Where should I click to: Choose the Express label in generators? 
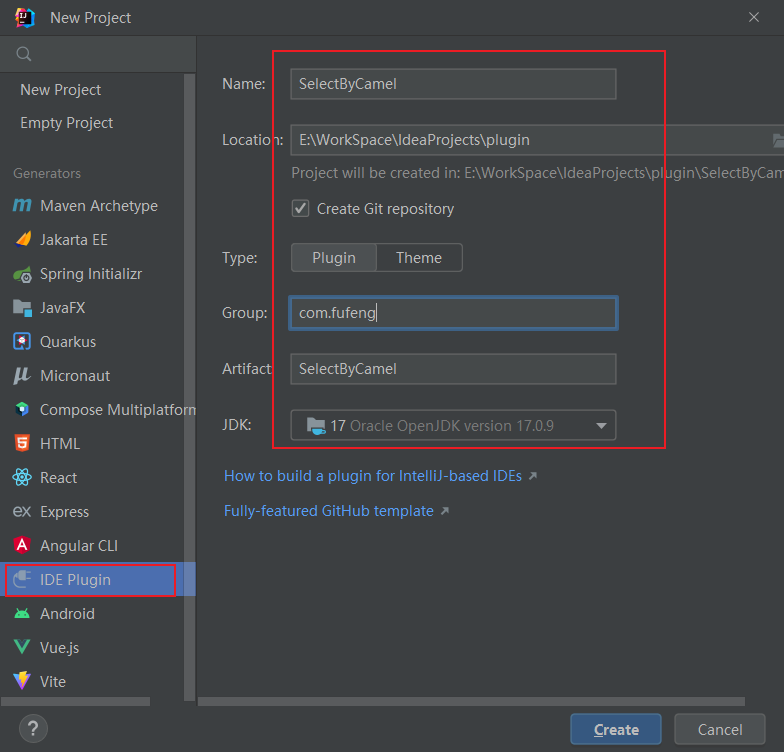pyautogui.click(x=64, y=512)
